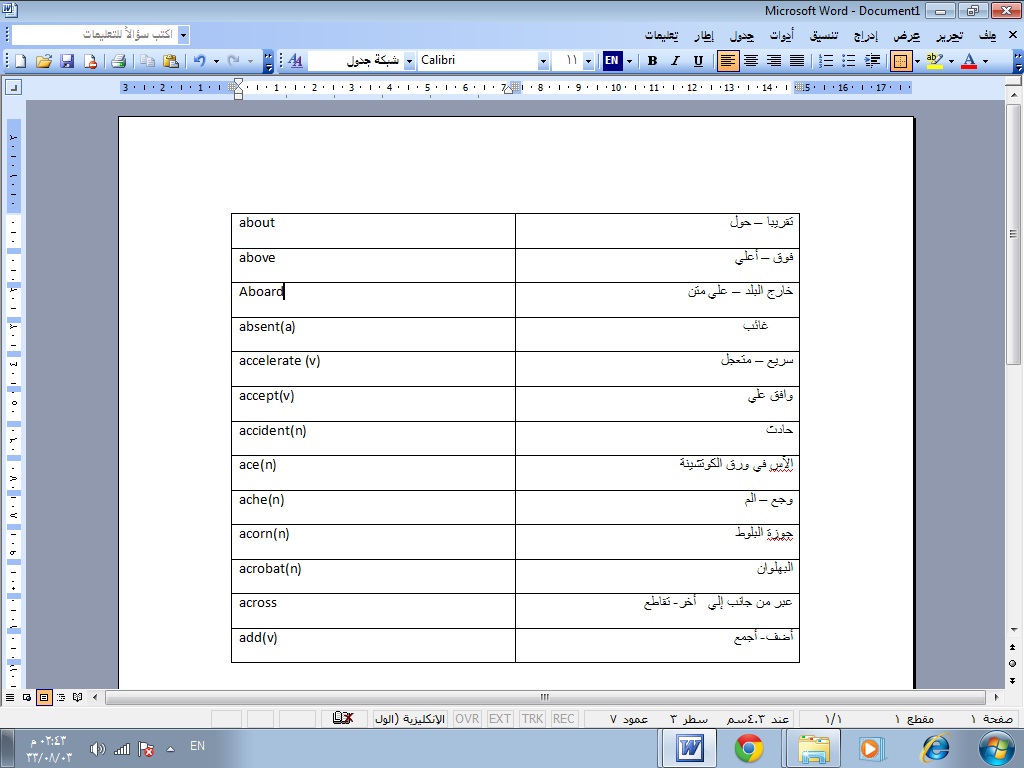Apply font color with red A
This screenshot has height=768, width=1024.
[x=969, y=61]
